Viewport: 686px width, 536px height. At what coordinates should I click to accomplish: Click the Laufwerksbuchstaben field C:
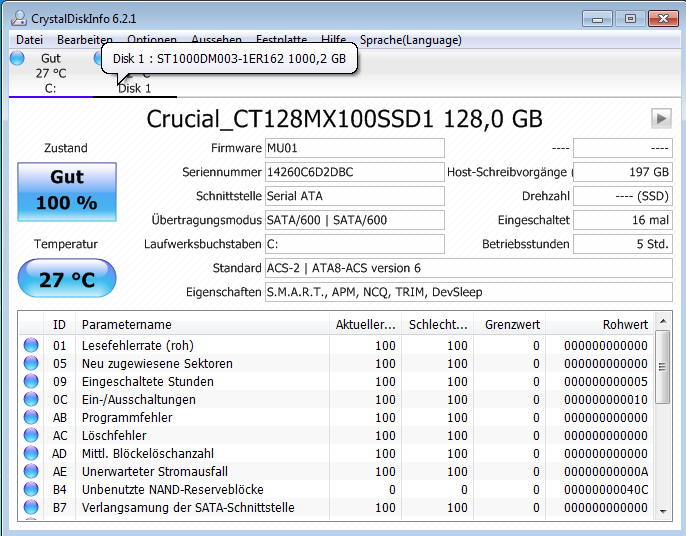pos(355,244)
